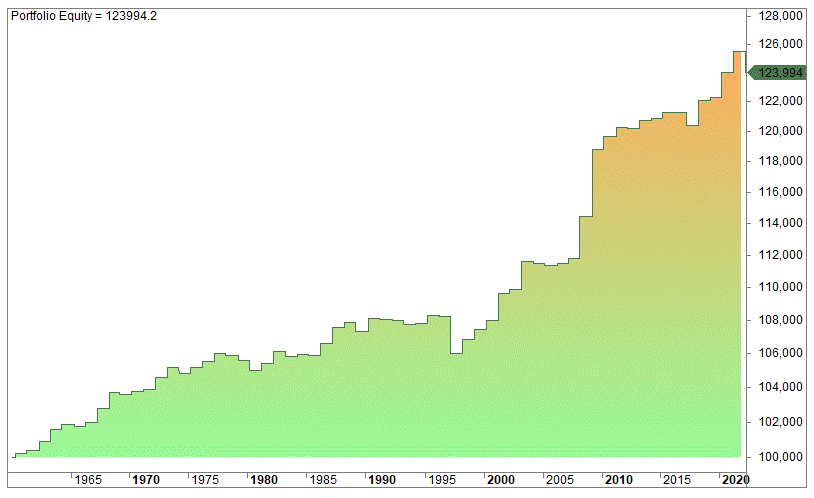Click the 2015 year axis label
Image resolution: width=814 pixels, height=498 pixels.
pos(677,480)
